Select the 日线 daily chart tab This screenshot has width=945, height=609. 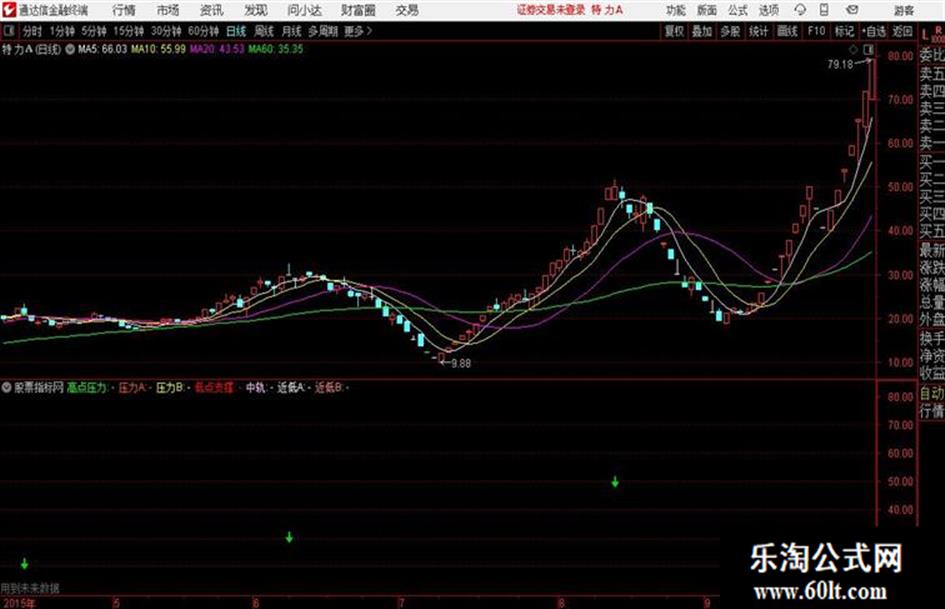tap(236, 31)
